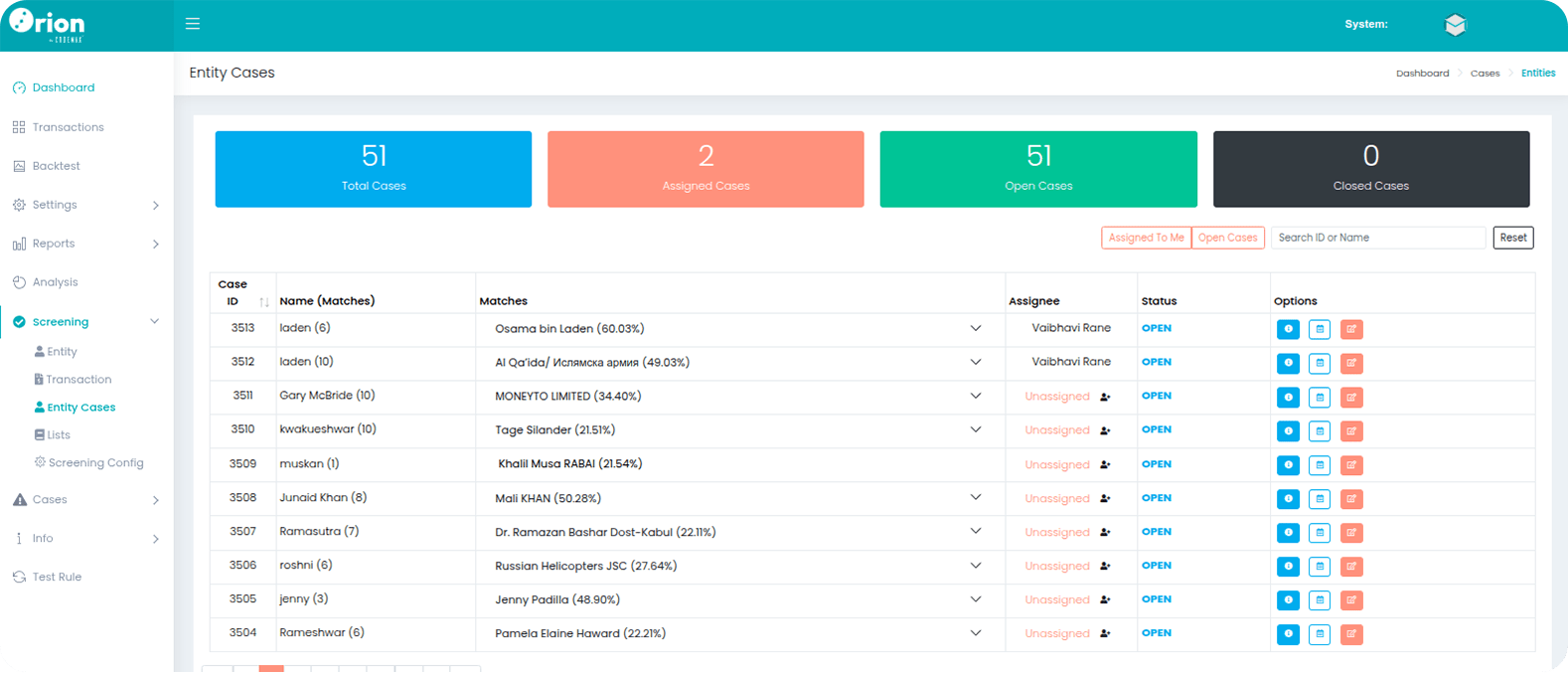
Task: Expand the Settings sidebar submenu
Action: coord(155,205)
